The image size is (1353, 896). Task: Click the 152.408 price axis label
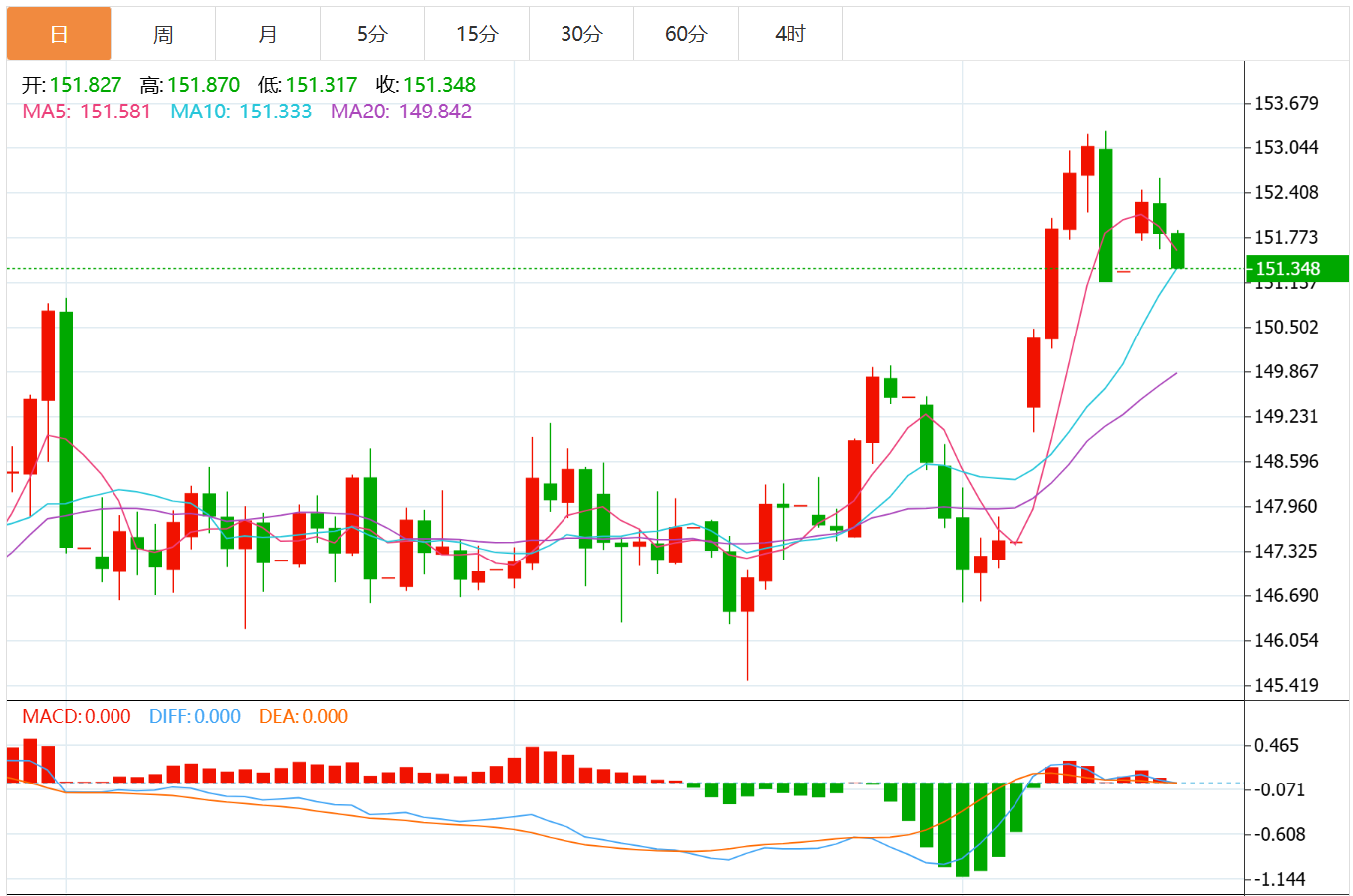click(x=1286, y=192)
